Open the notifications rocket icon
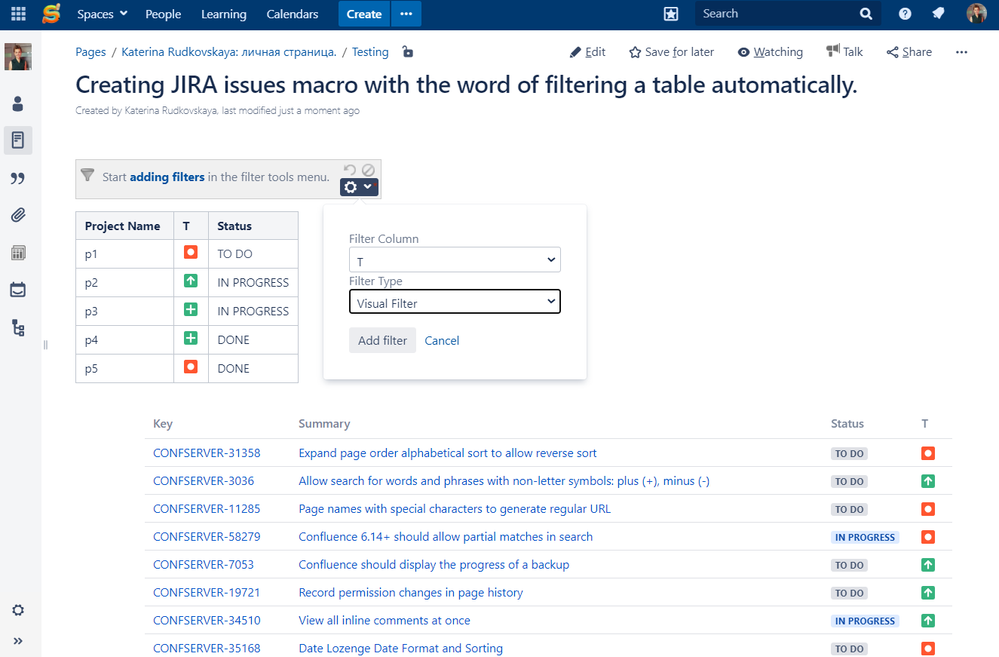 pyautogui.click(x=938, y=13)
